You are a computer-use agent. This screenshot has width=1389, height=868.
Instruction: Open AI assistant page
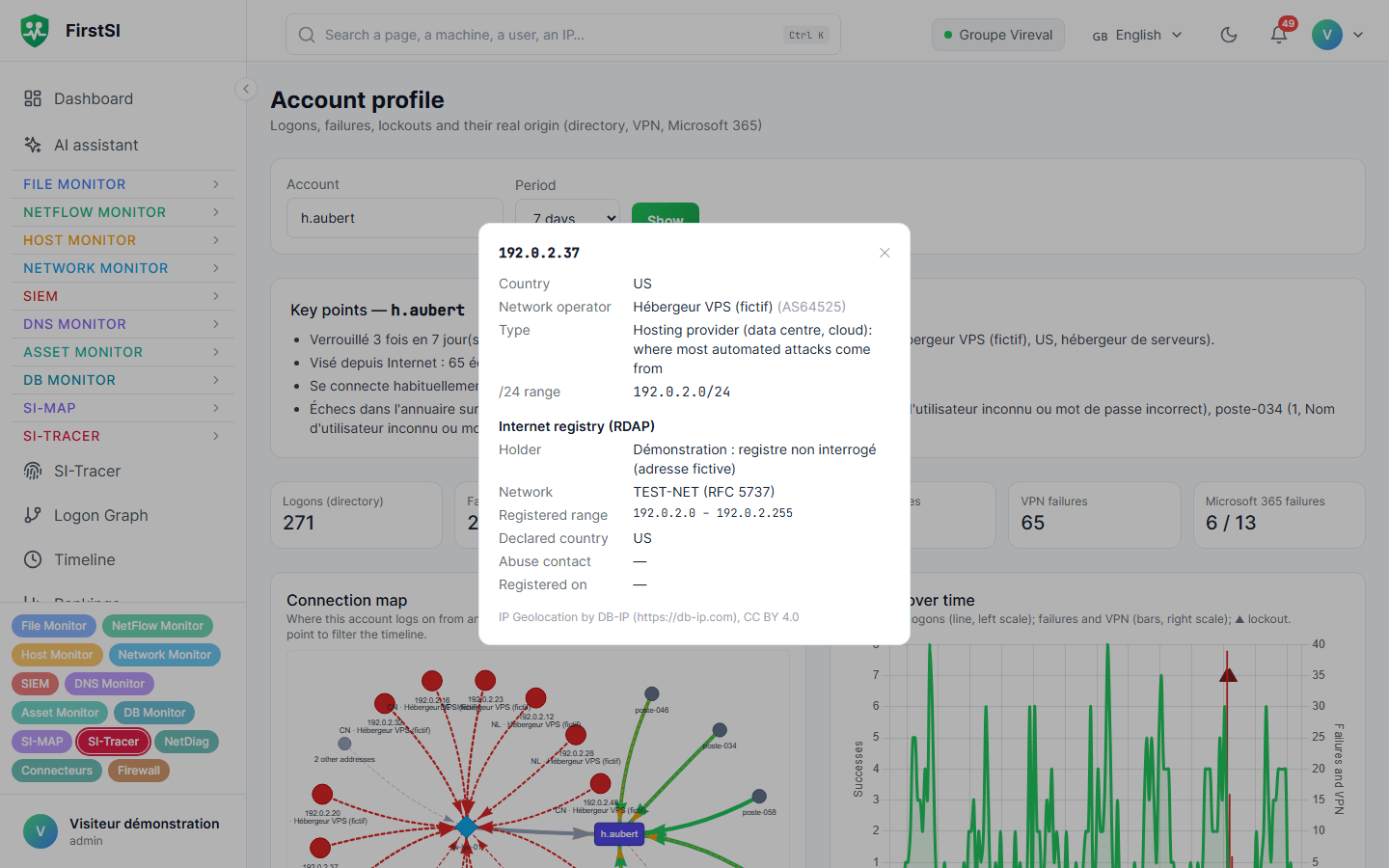click(x=95, y=145)
